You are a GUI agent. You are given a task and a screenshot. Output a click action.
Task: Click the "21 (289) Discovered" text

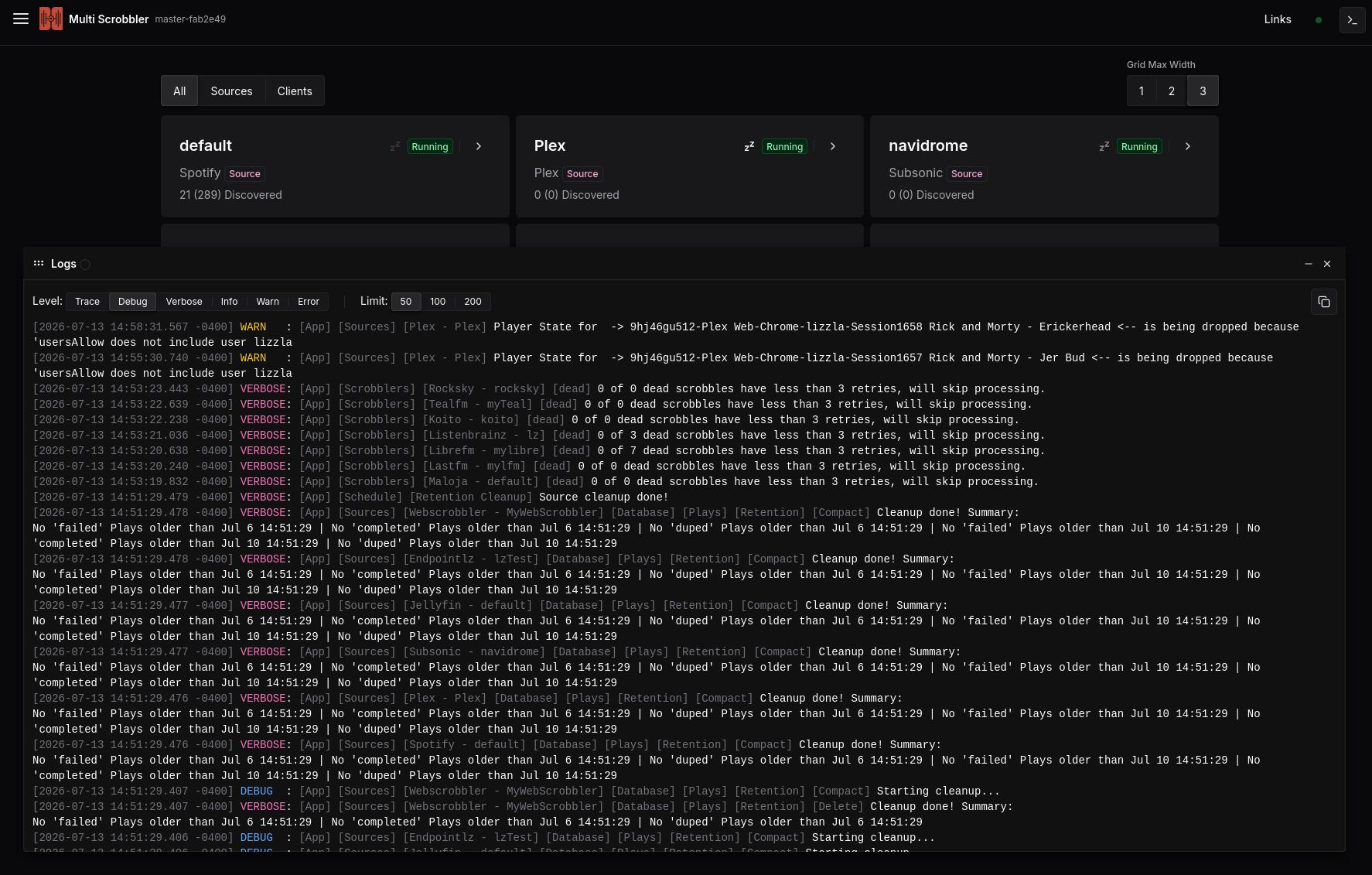pyautogui.click(x=230, y=195)
